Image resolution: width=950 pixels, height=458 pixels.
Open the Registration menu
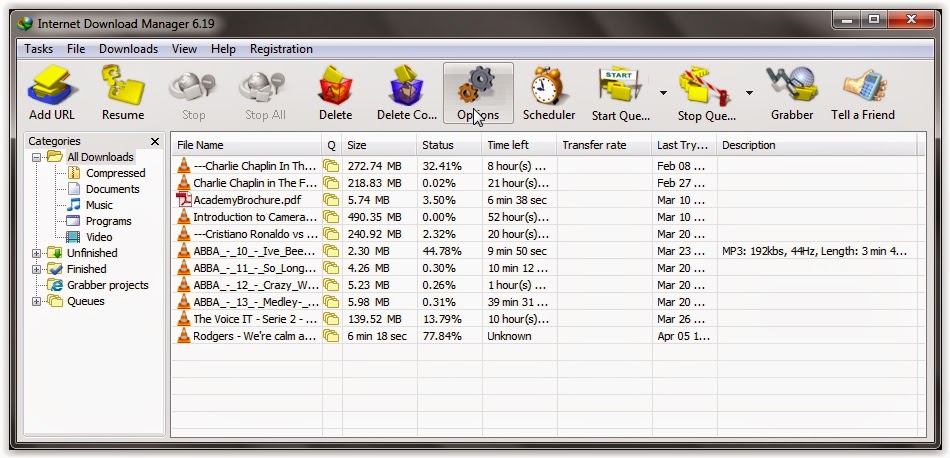[281, 49]
